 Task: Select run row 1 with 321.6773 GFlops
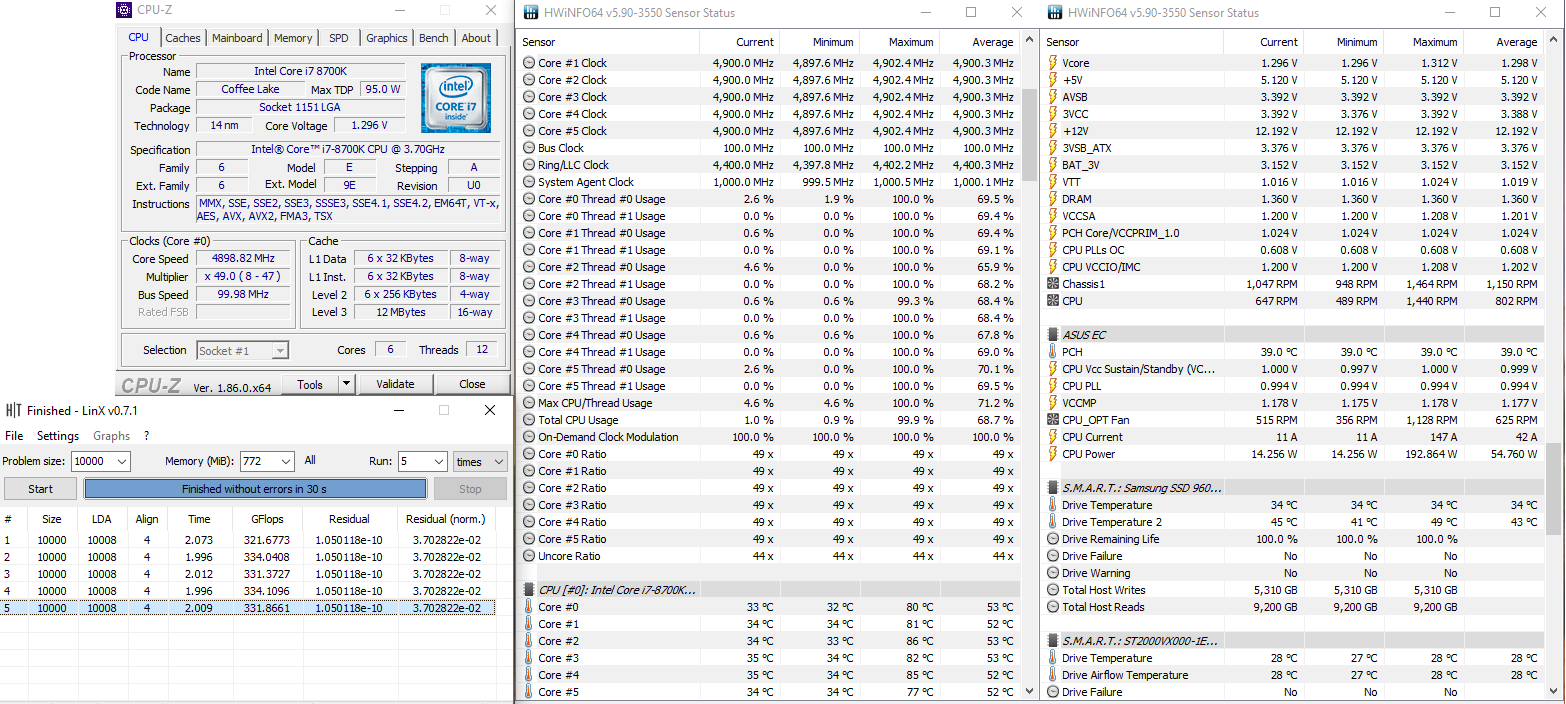(248, 540)
